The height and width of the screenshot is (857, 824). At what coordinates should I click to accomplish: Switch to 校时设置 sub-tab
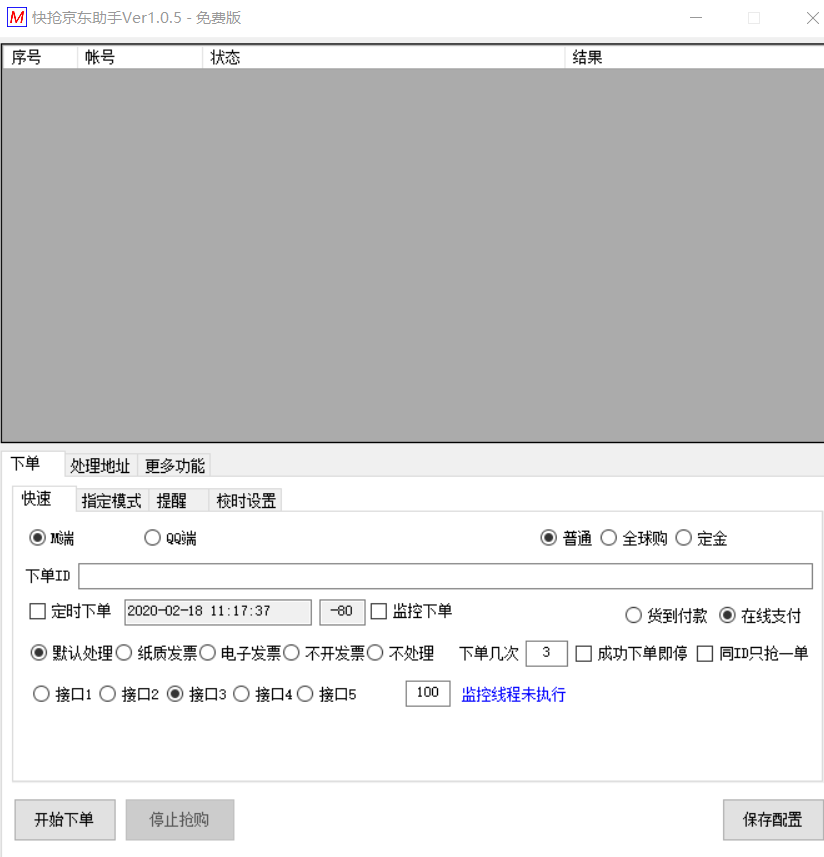click(246, 501)
